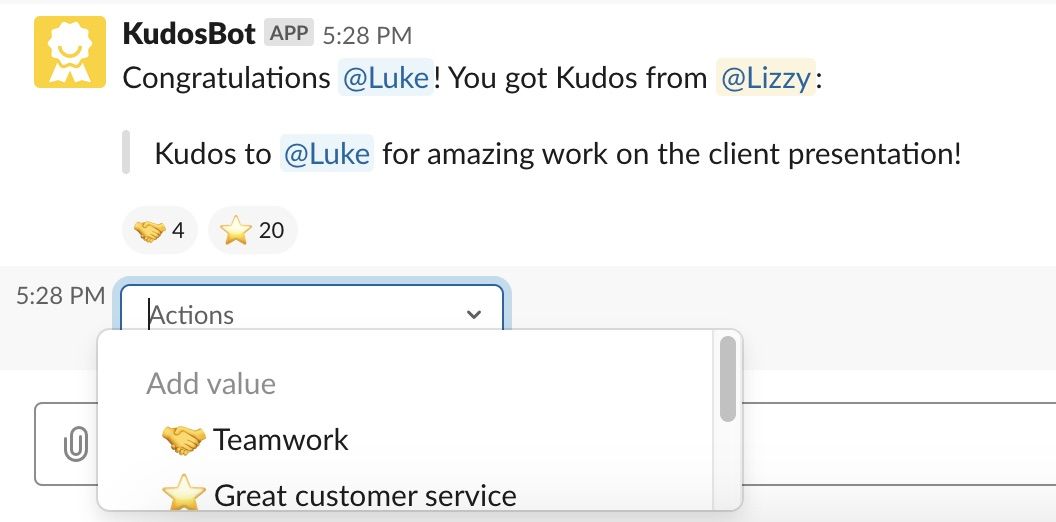Click the 5:28 PM timestamp beside KudosBot name

click(367, 35)
